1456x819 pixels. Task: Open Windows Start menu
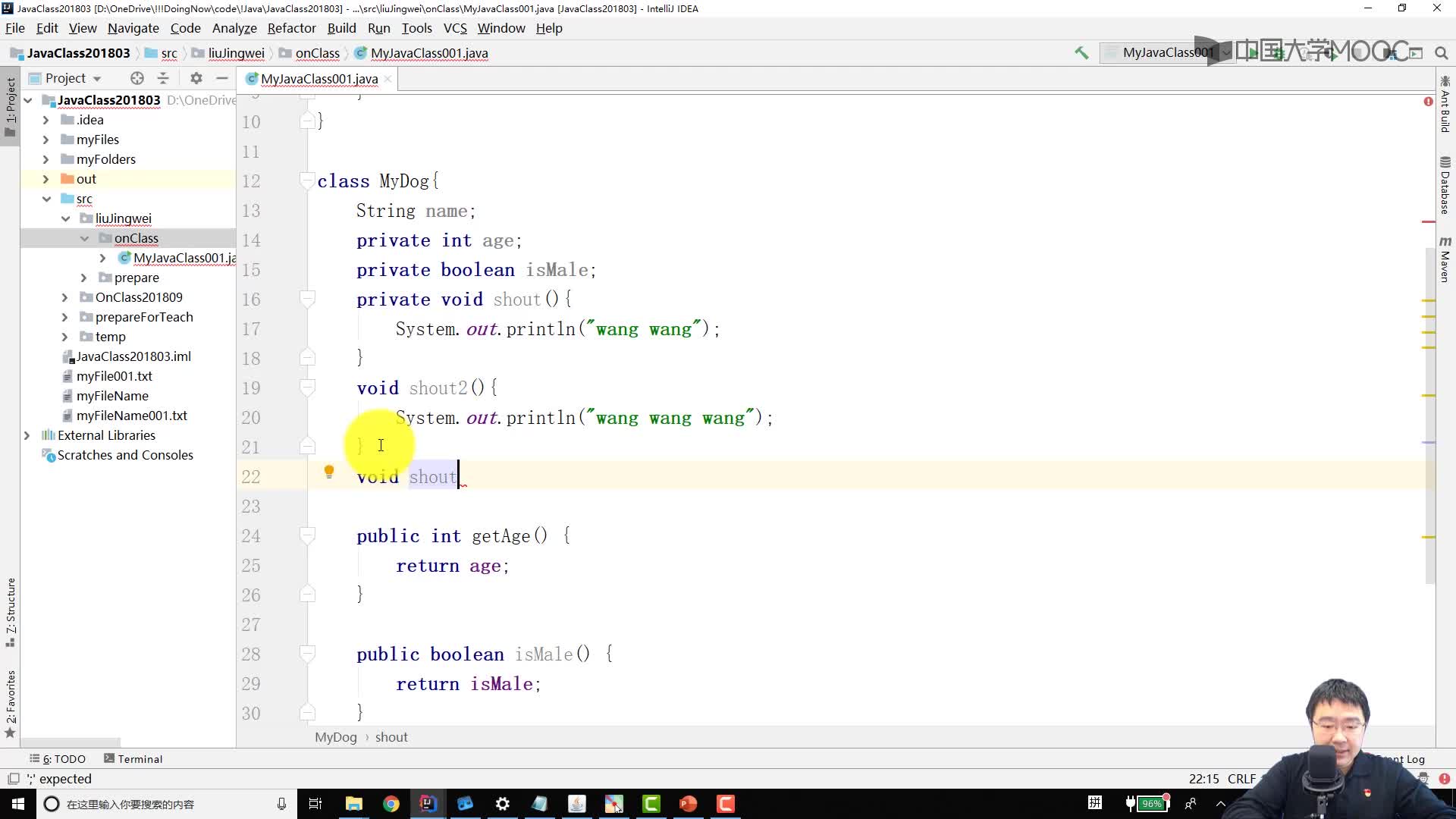(x=18, y=804)
